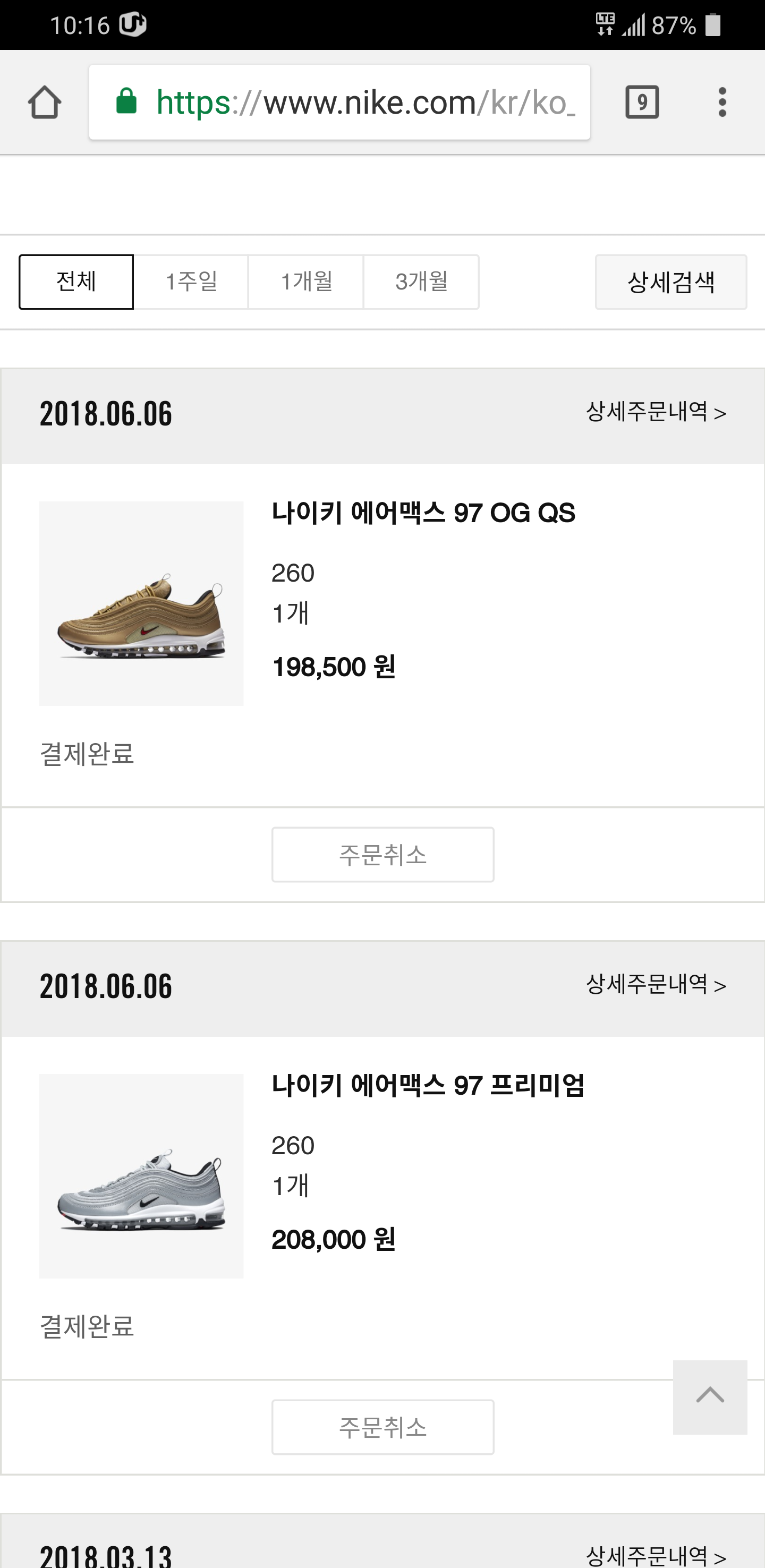Switch to the 1주일 filter tab

coord(191,282)
